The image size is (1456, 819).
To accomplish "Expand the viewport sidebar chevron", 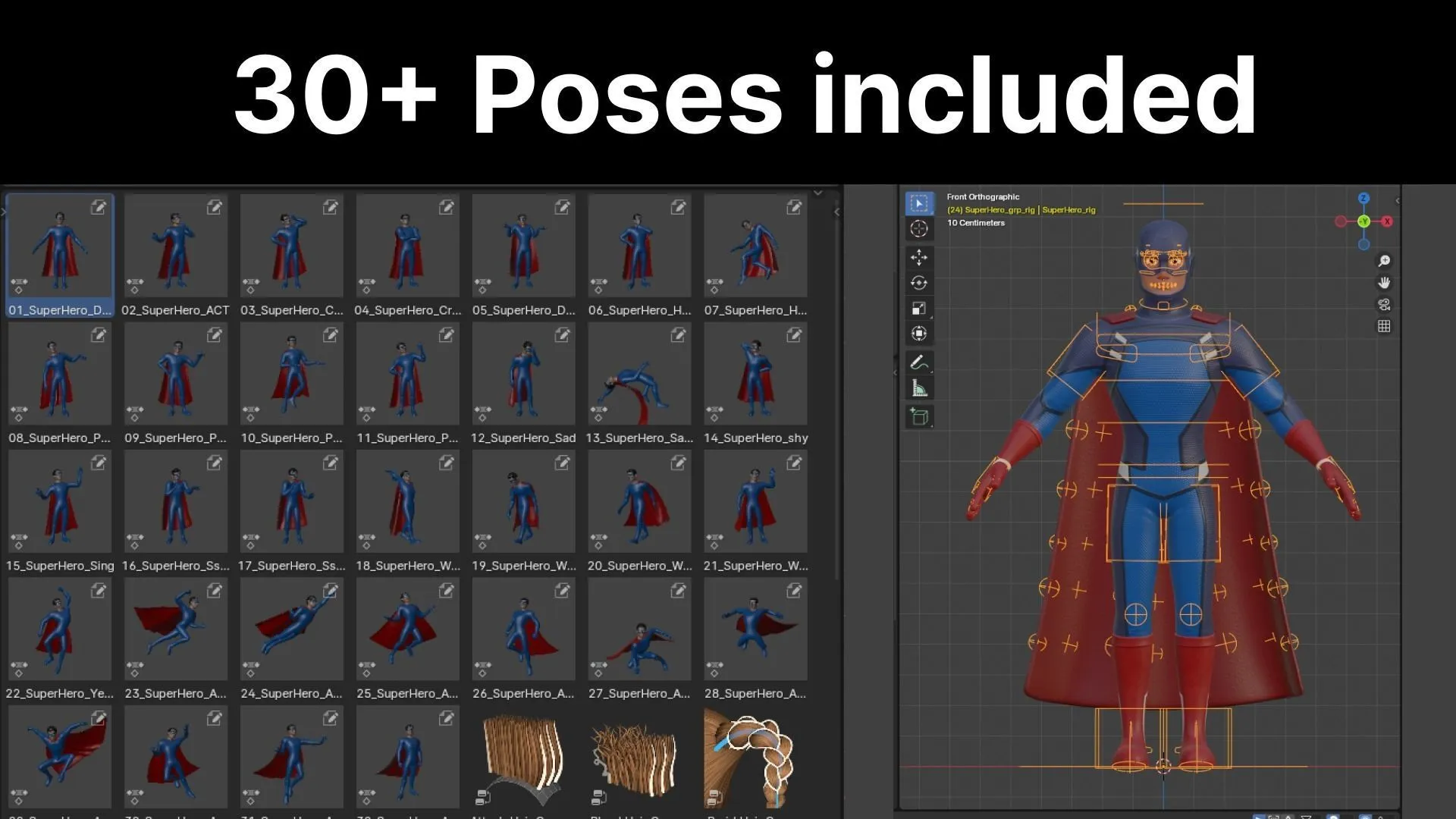I will click(x=1397, y=200).
